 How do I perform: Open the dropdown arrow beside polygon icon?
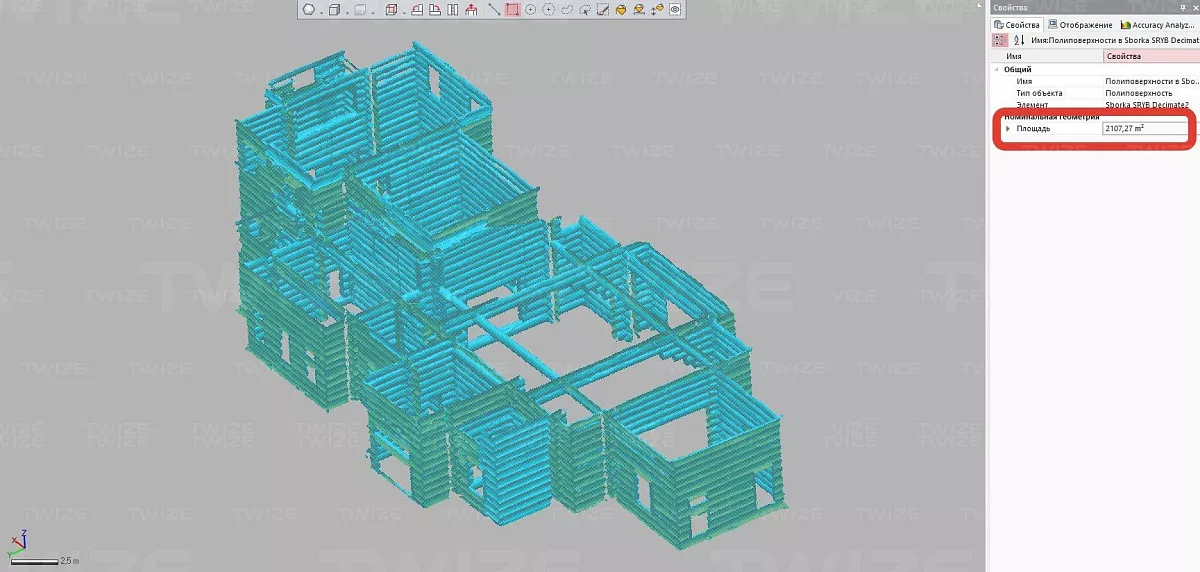(321, 10)
